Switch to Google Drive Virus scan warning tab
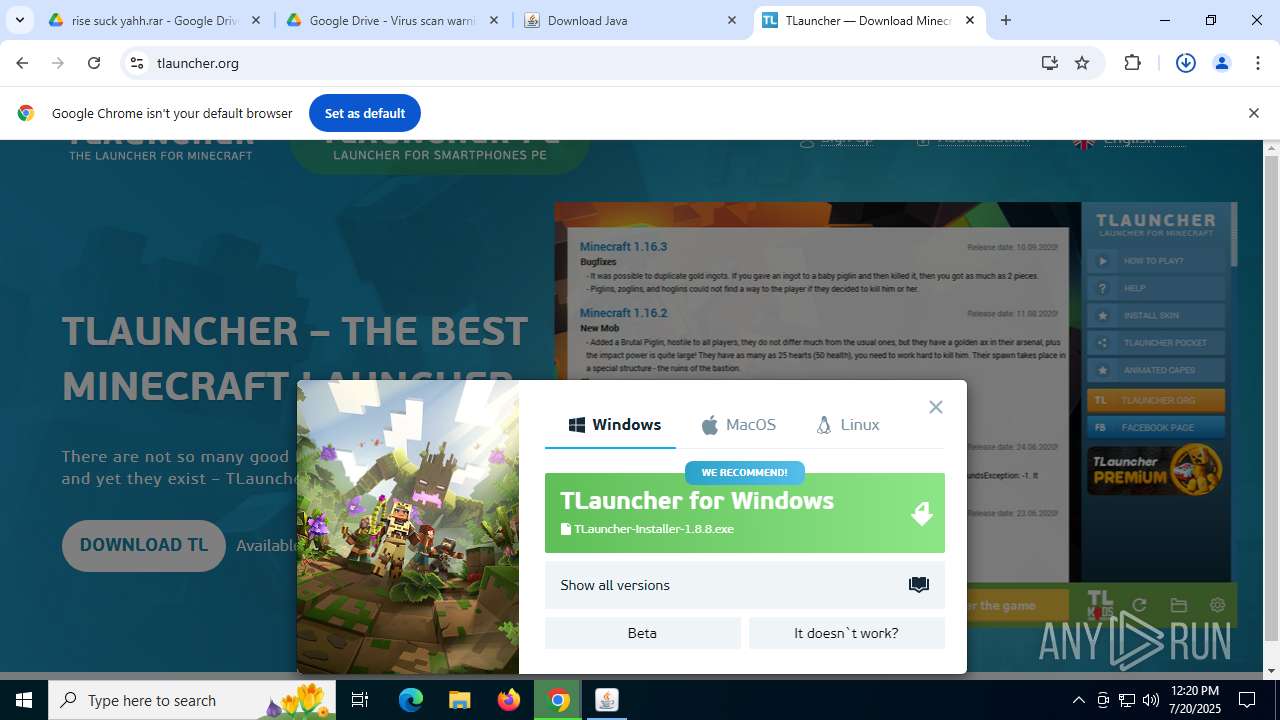 [x=393, y=20]
